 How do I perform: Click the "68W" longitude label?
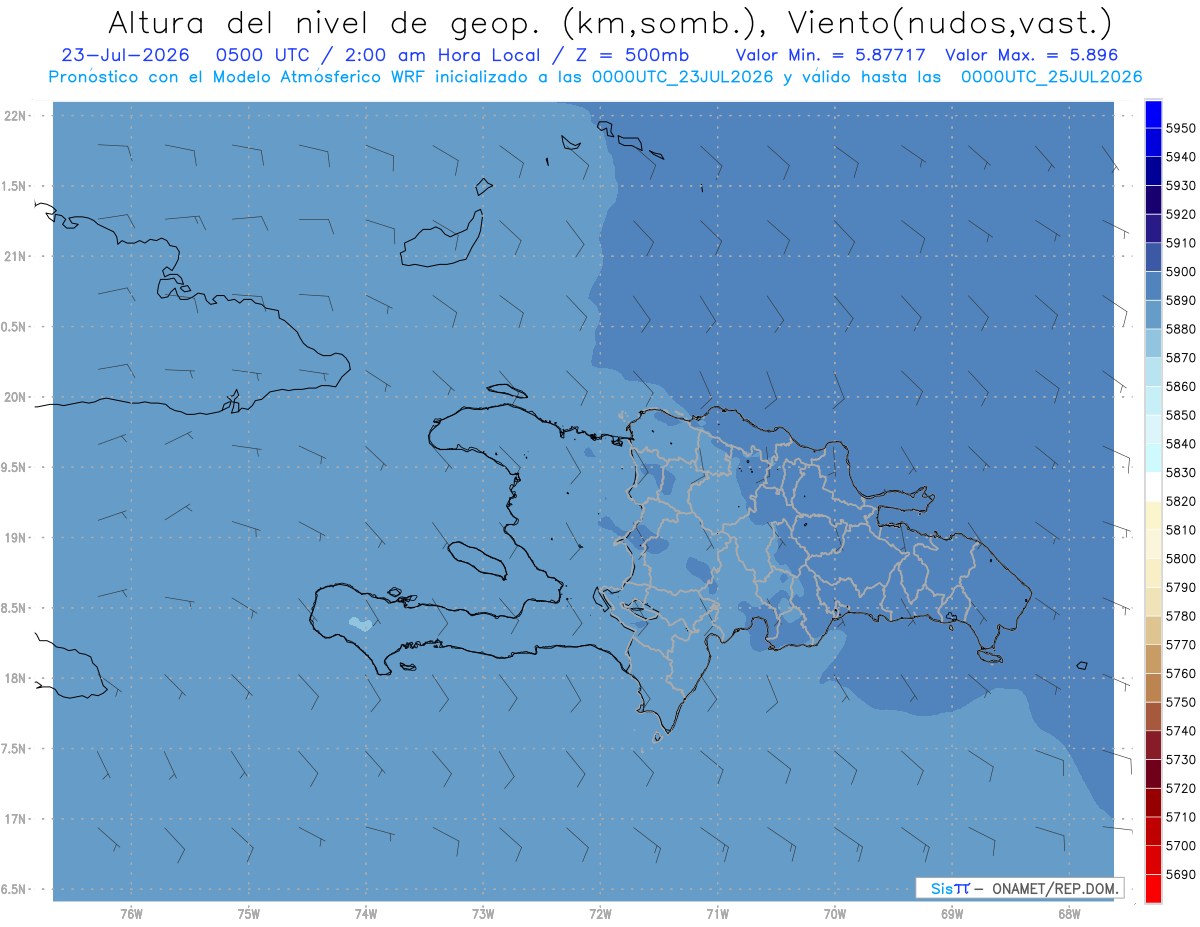coord(1069,913)
